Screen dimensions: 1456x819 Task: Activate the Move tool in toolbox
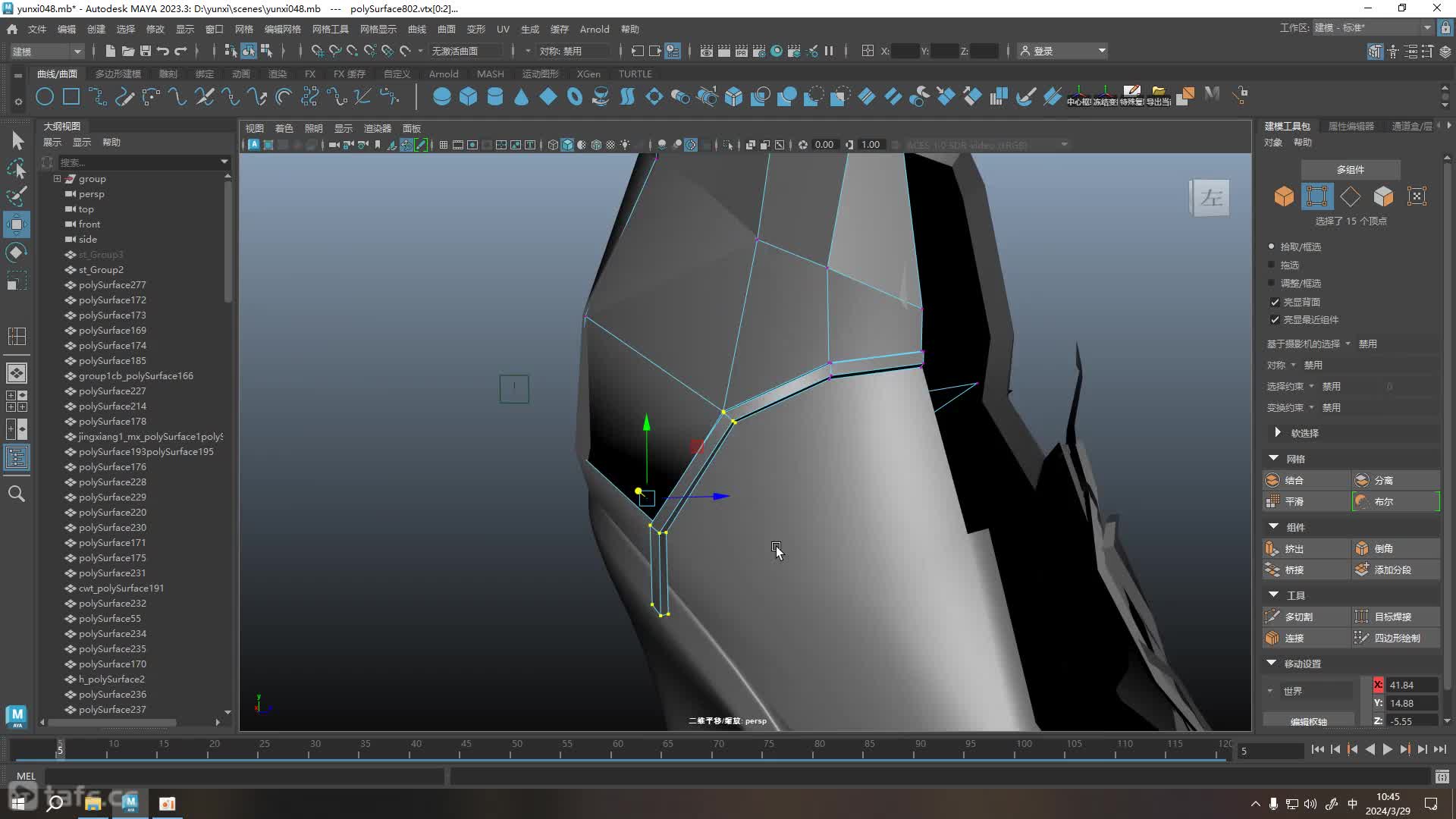[x=17, y=224]
